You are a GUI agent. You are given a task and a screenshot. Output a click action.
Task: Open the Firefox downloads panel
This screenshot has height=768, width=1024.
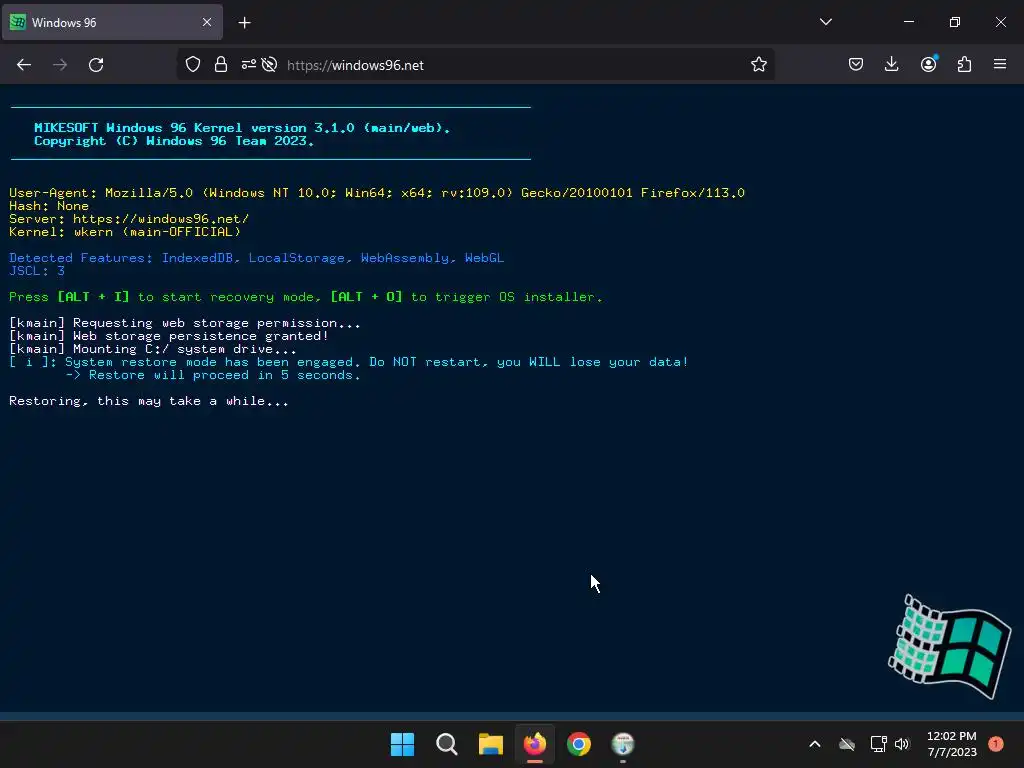pyautogui.click(x=891, y=65)
